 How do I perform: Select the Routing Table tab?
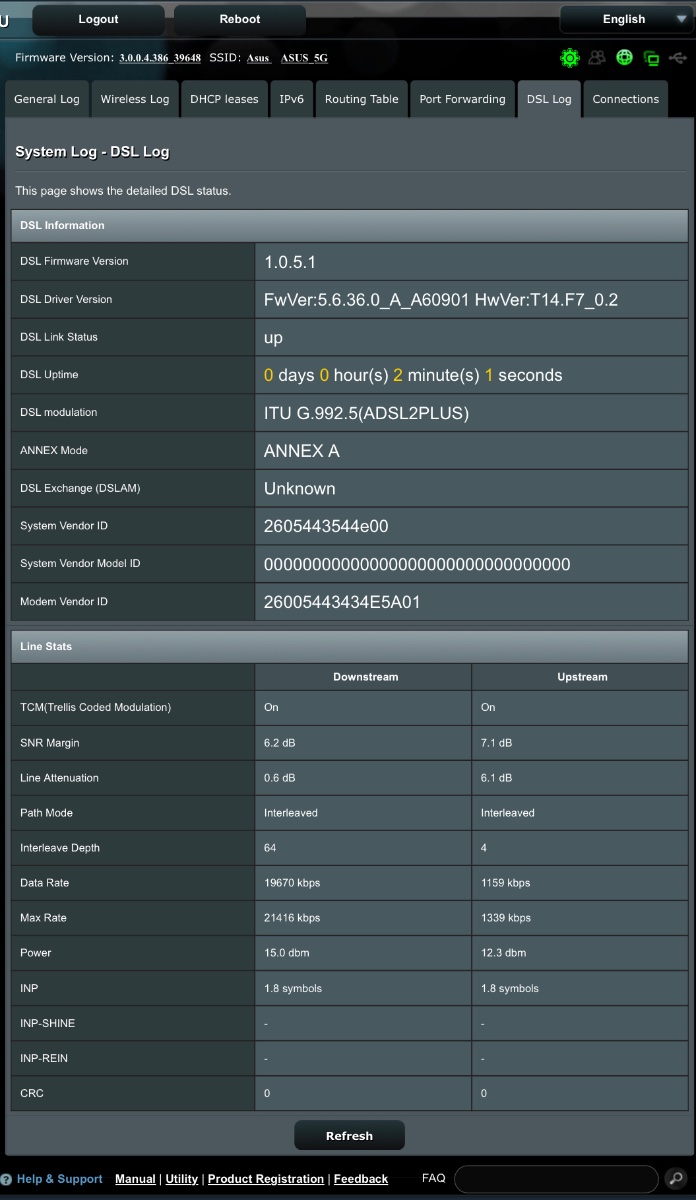[361, 99]
